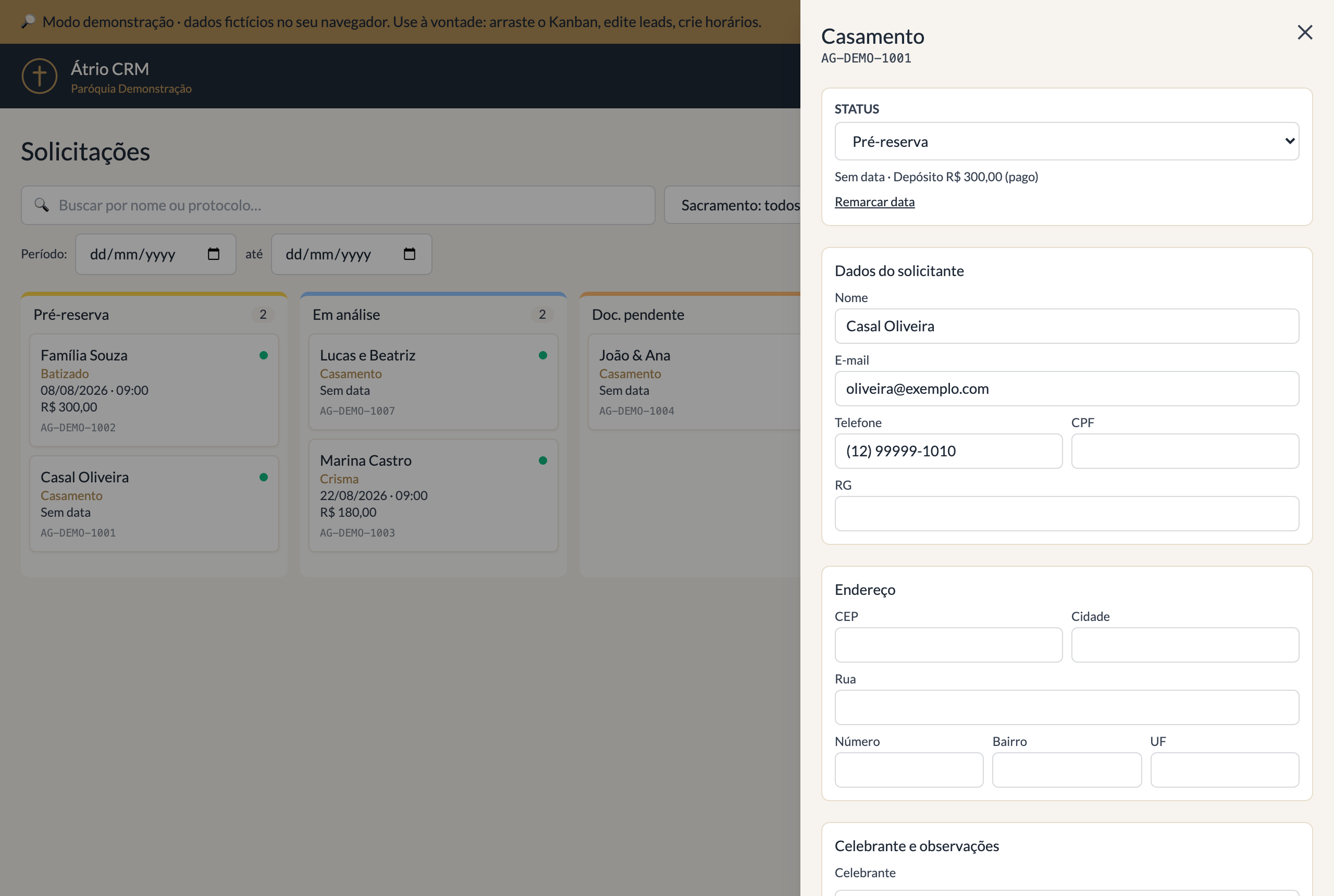Open the Marina Castro Crisma card
1334x896 pixels.
point(433,495)
